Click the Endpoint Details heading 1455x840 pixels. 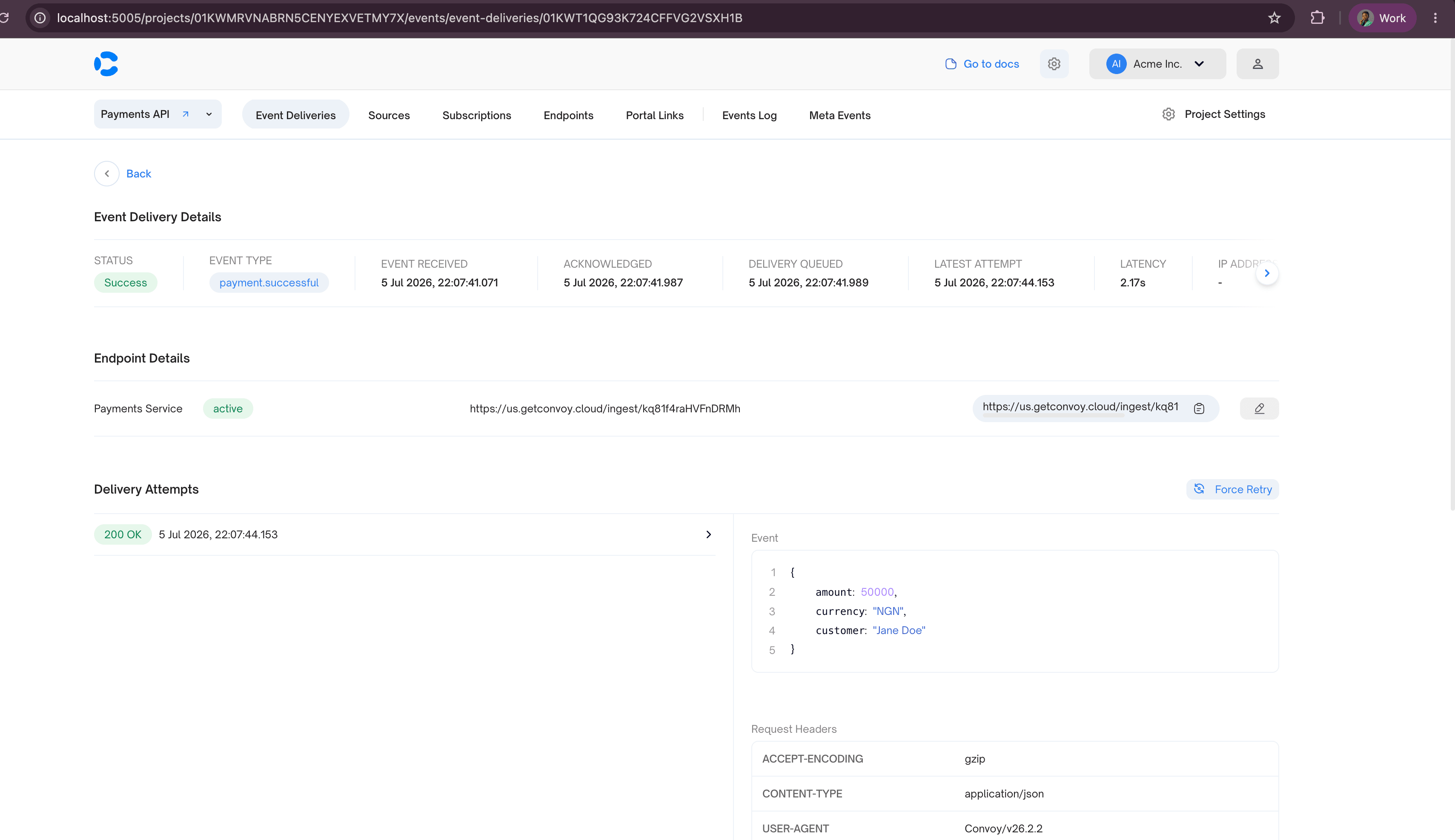[141, 358]
